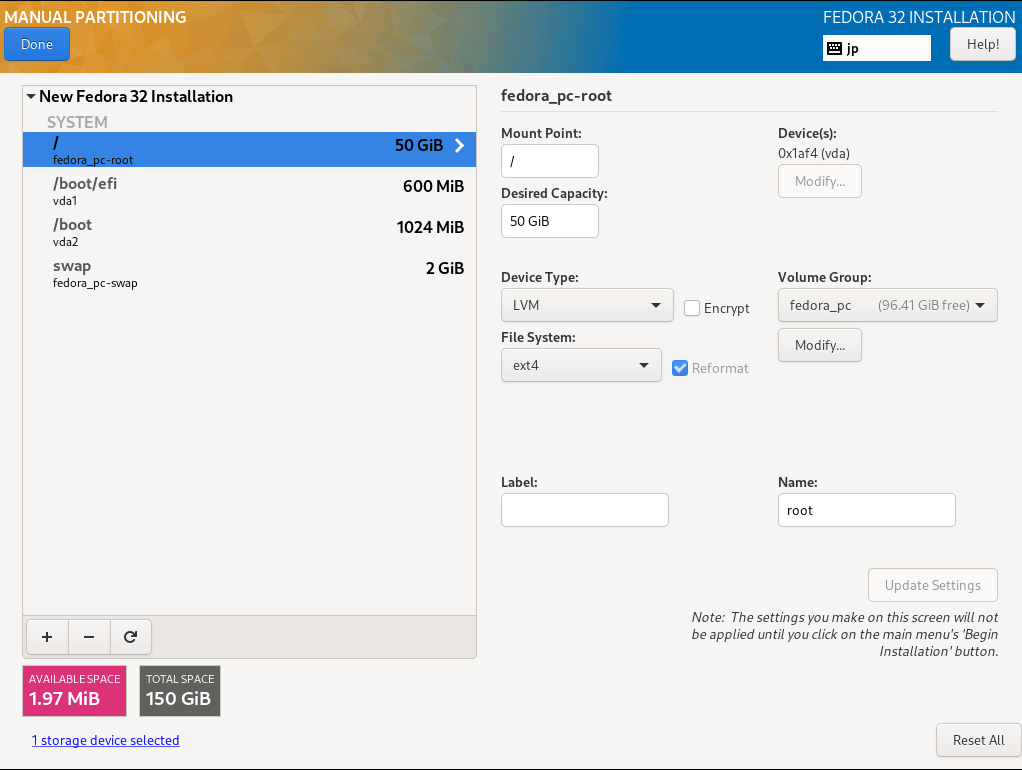Click the keyboard layout icon next to jp
The height and width of the screenshot is (770, 1022).
pos(834,48)
